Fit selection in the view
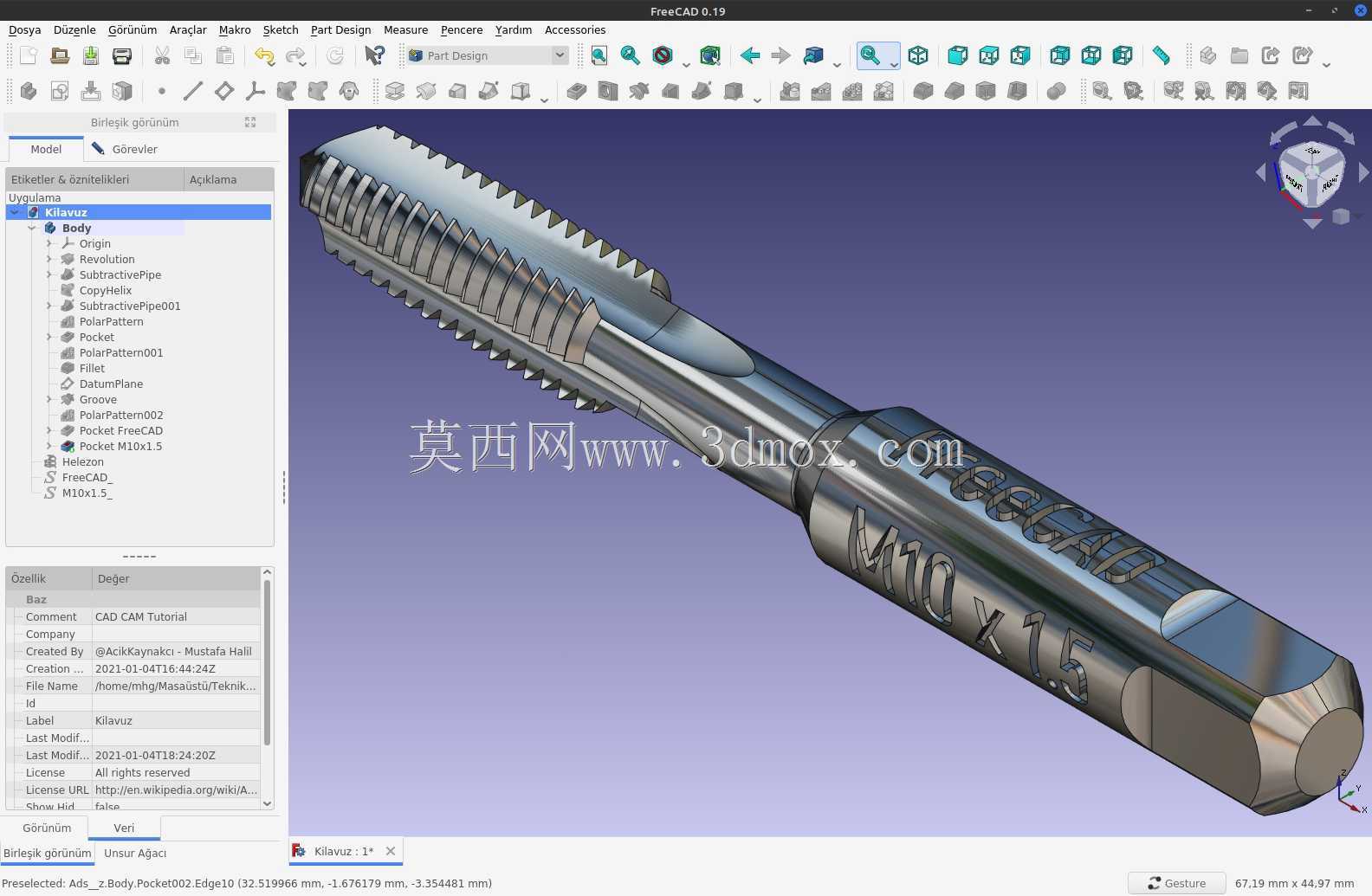This screenshot has width=1372, height=896. (x=631, y=55)
